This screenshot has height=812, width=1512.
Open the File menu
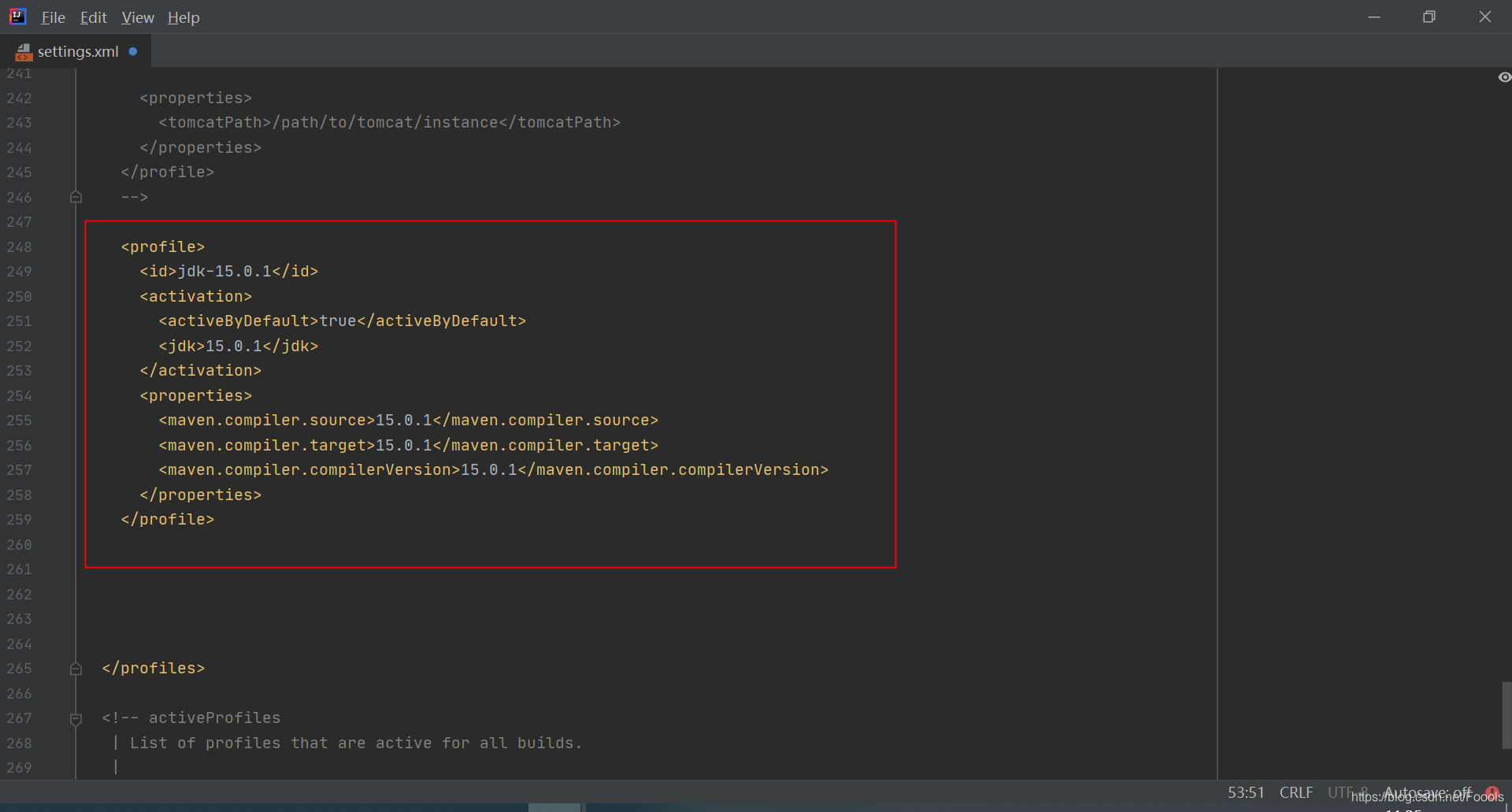click(x=53, y=17)
